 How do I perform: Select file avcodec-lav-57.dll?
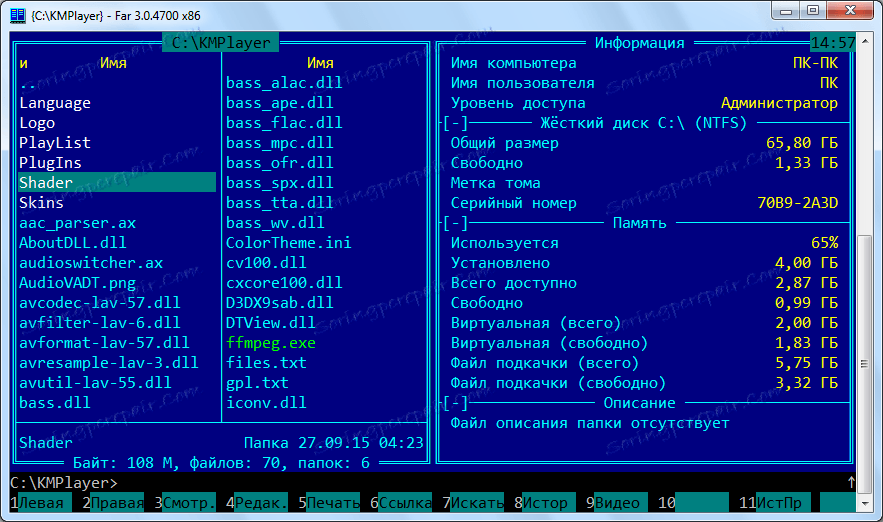100,303
